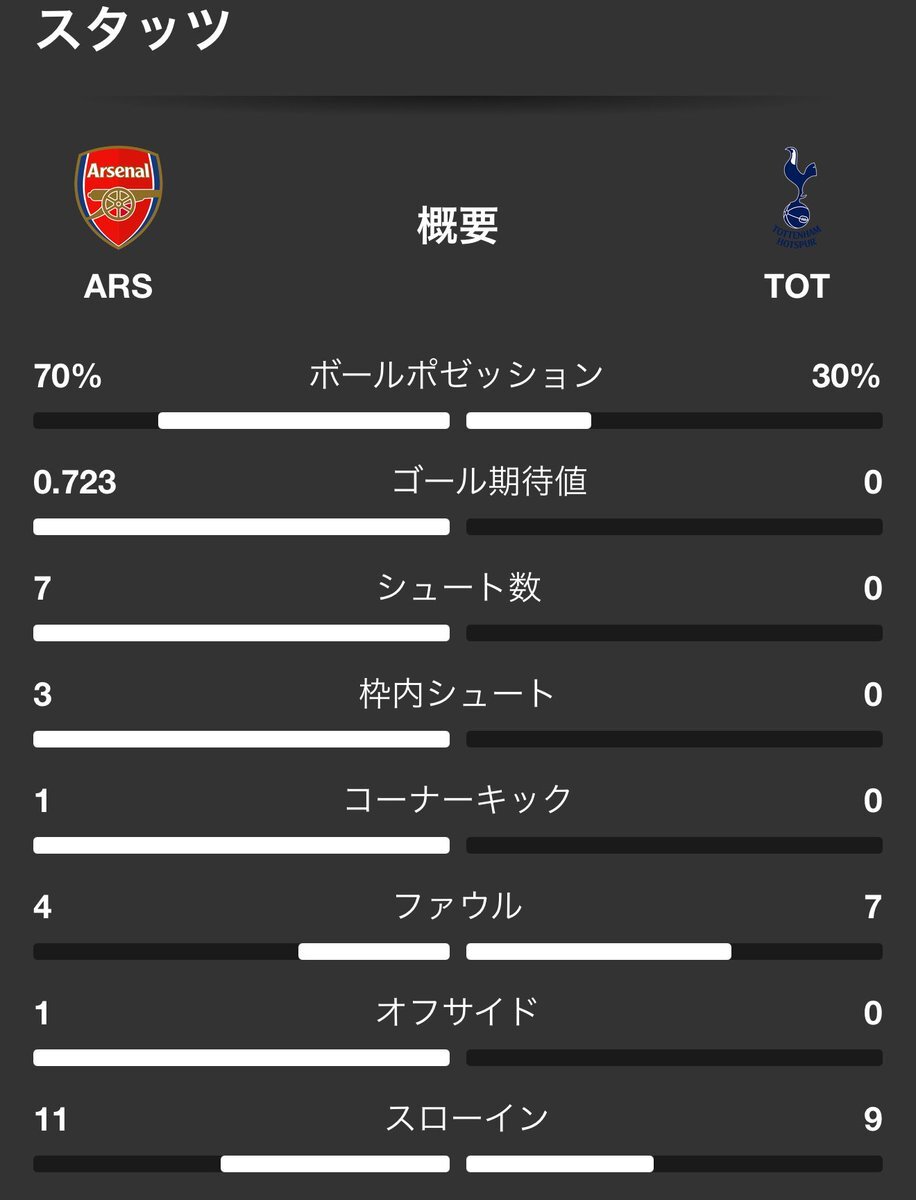
Task: Click the ゴール期待値 stat label
Action: 489,482
